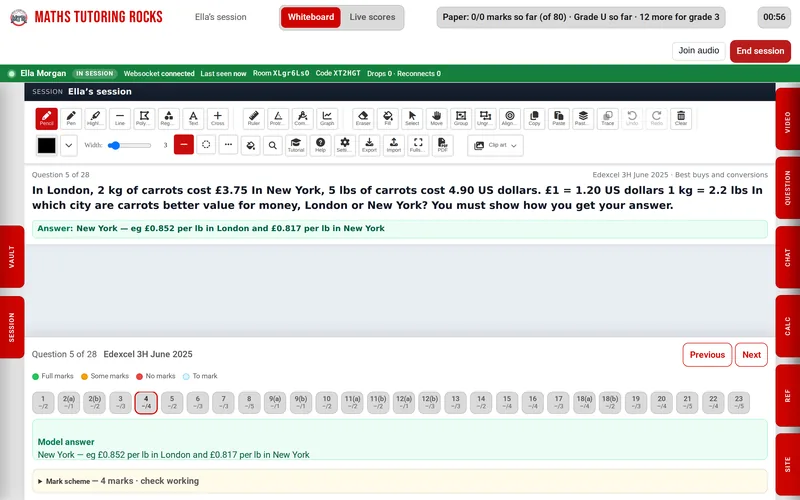Click the Maths Tutoring Rocks logo
The image size is (800, 500).
point(86,17)
